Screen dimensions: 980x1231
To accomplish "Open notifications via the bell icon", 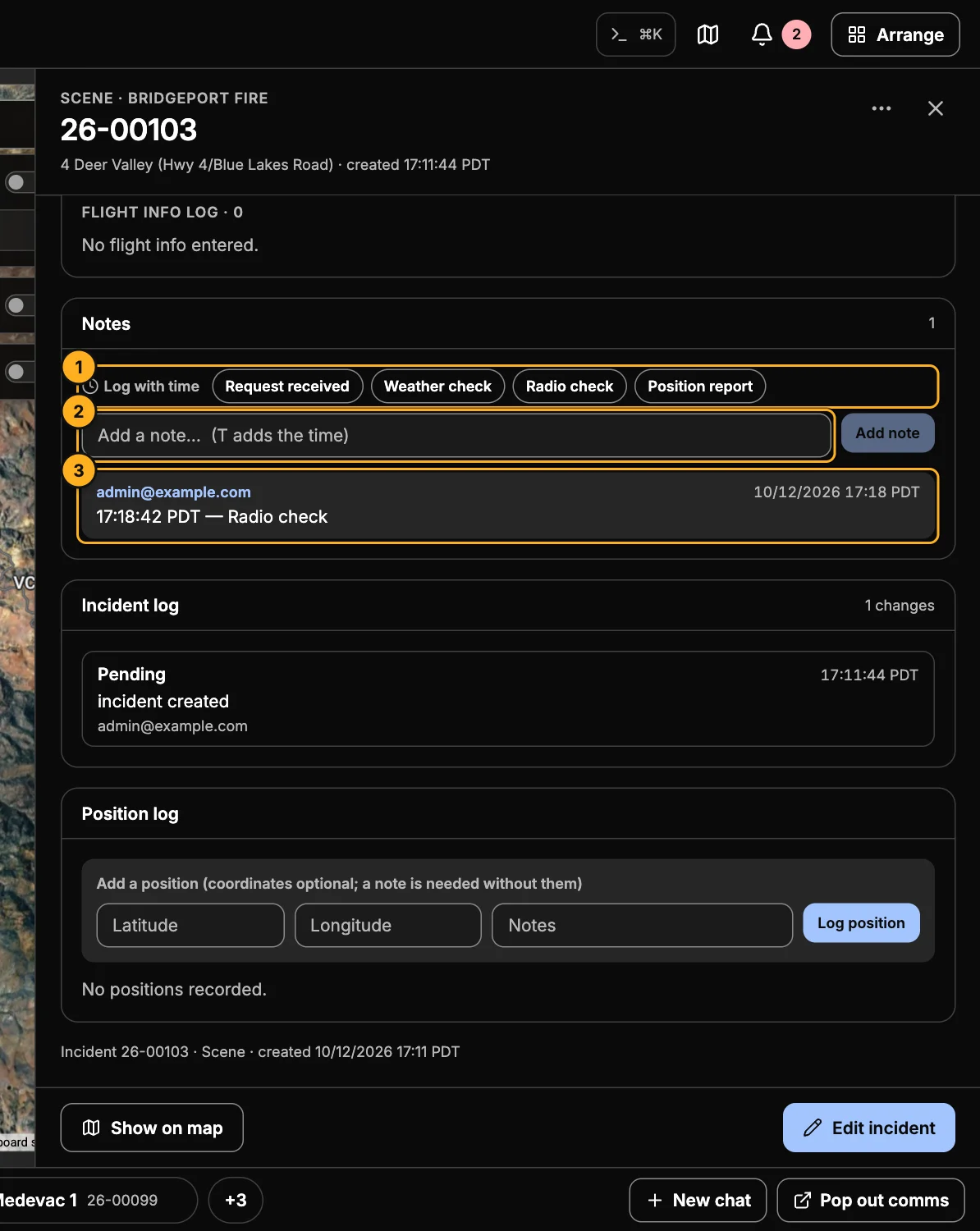I will tap(762, 34).
